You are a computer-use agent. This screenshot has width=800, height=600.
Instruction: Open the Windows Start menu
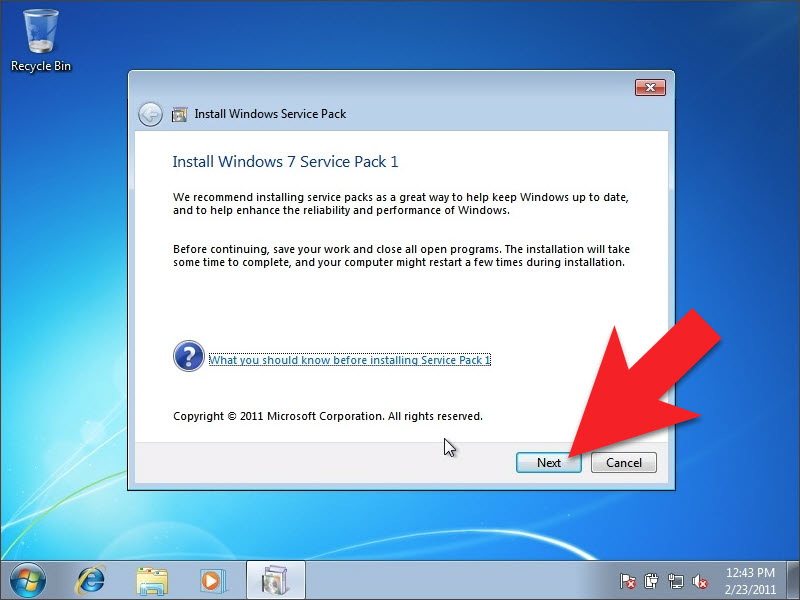[28, 579]
